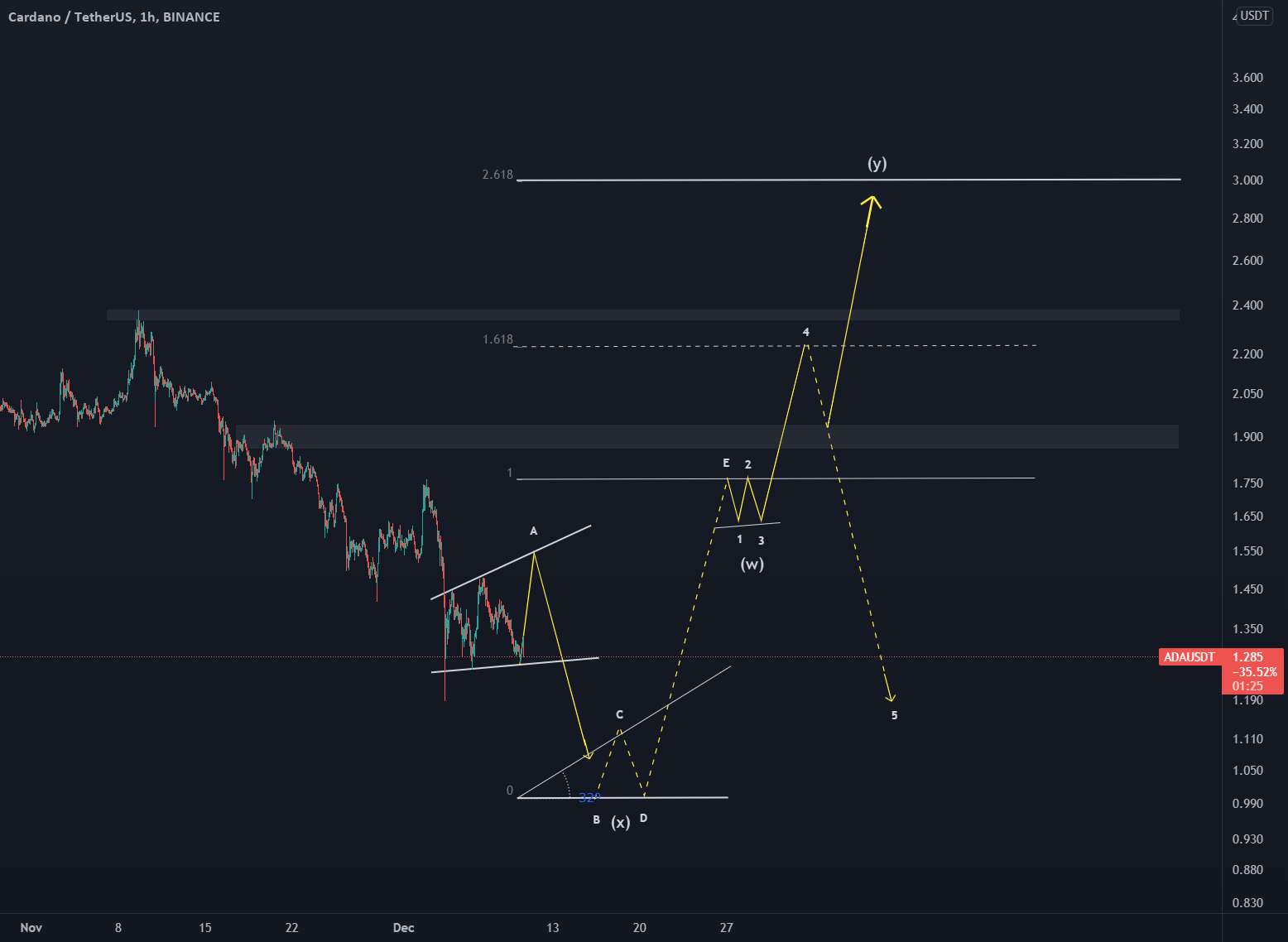
Task: Click 2.800 on the price scale
Action: (x=1247, y=219)
